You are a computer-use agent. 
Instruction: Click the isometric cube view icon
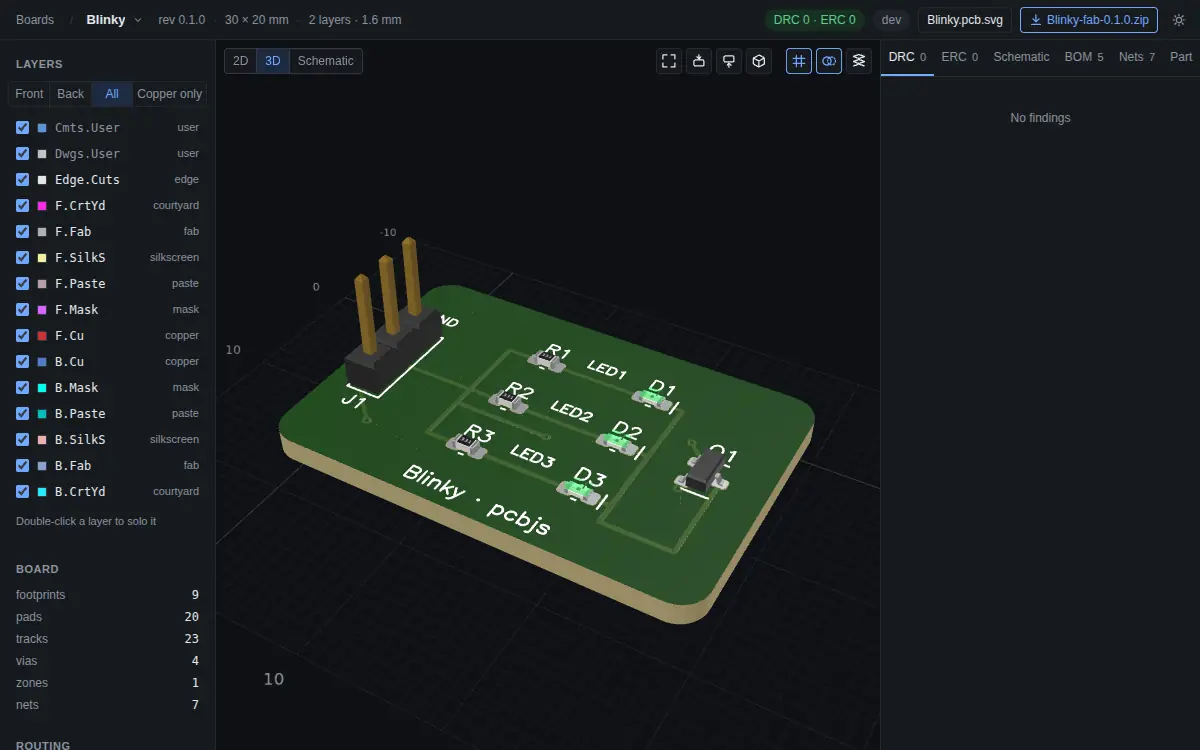[x=759, y=61]
